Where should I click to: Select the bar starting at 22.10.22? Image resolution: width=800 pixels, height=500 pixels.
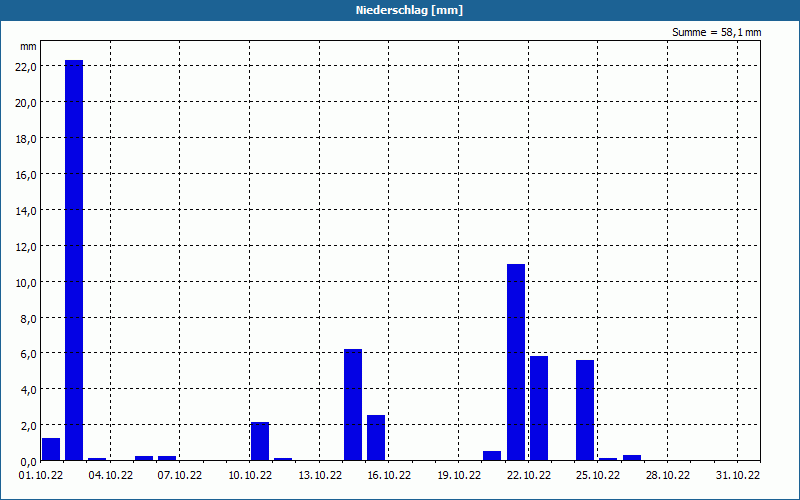(x=539, y=409)
